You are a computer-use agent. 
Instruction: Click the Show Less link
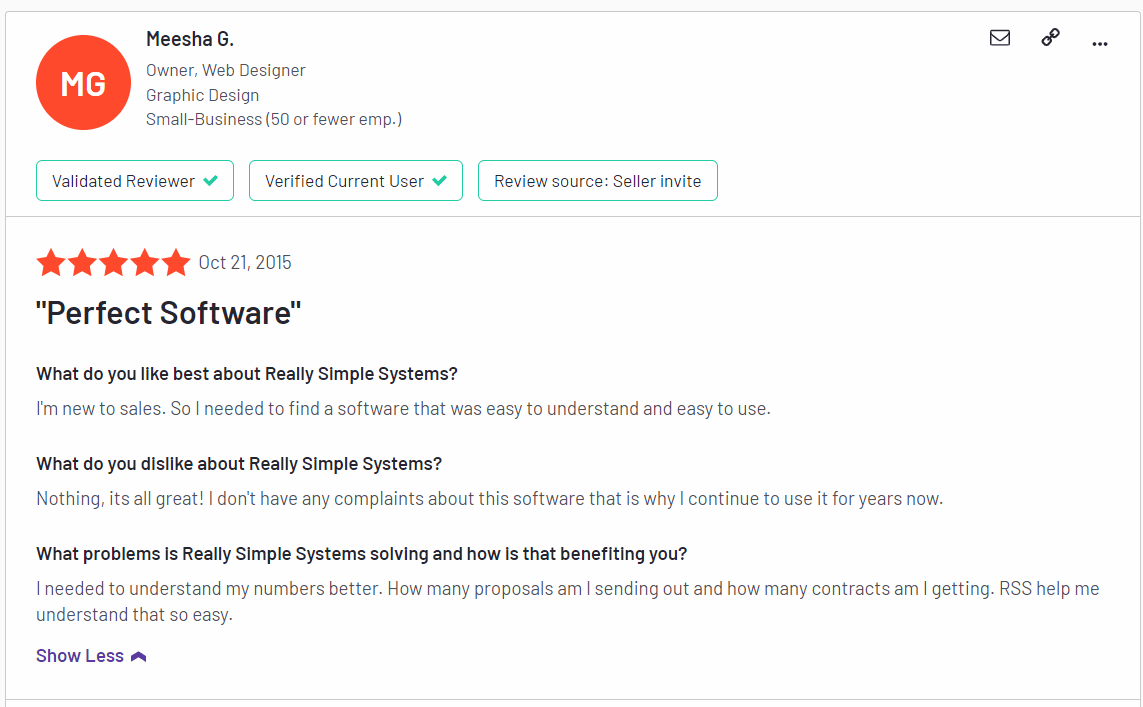[x=80, y=656]
